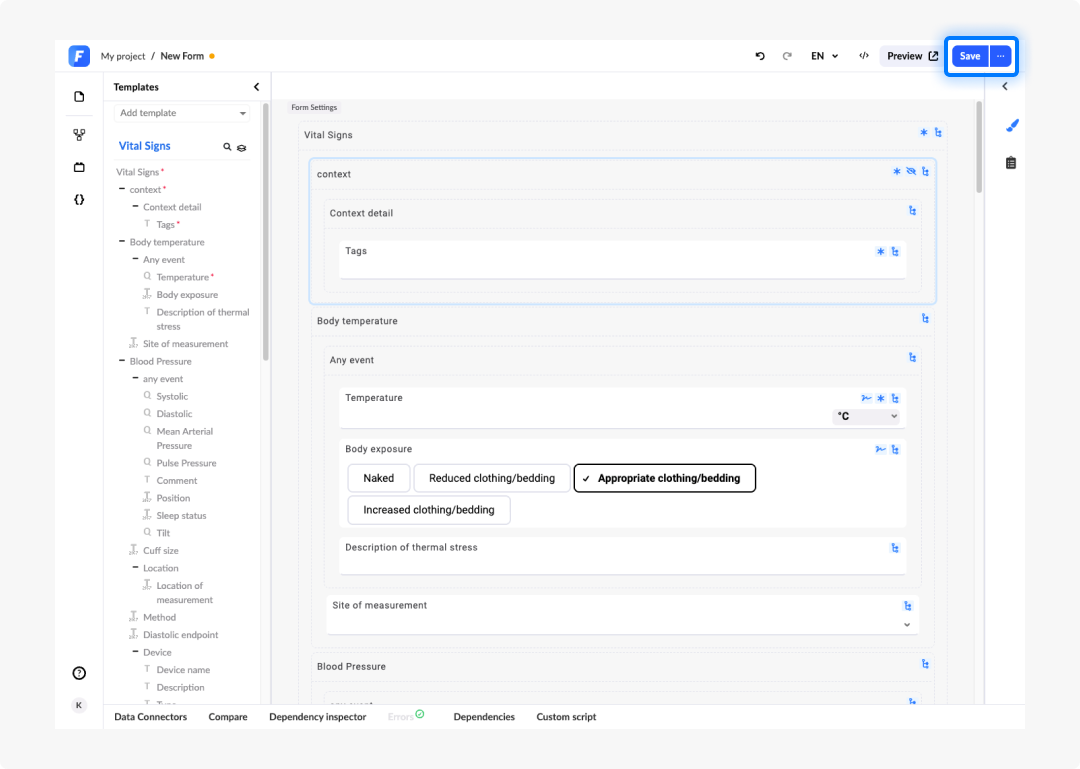This screenshot has width=1080, height=769.
Task: Open the Preview button
Action: click(x=912, y=56)
